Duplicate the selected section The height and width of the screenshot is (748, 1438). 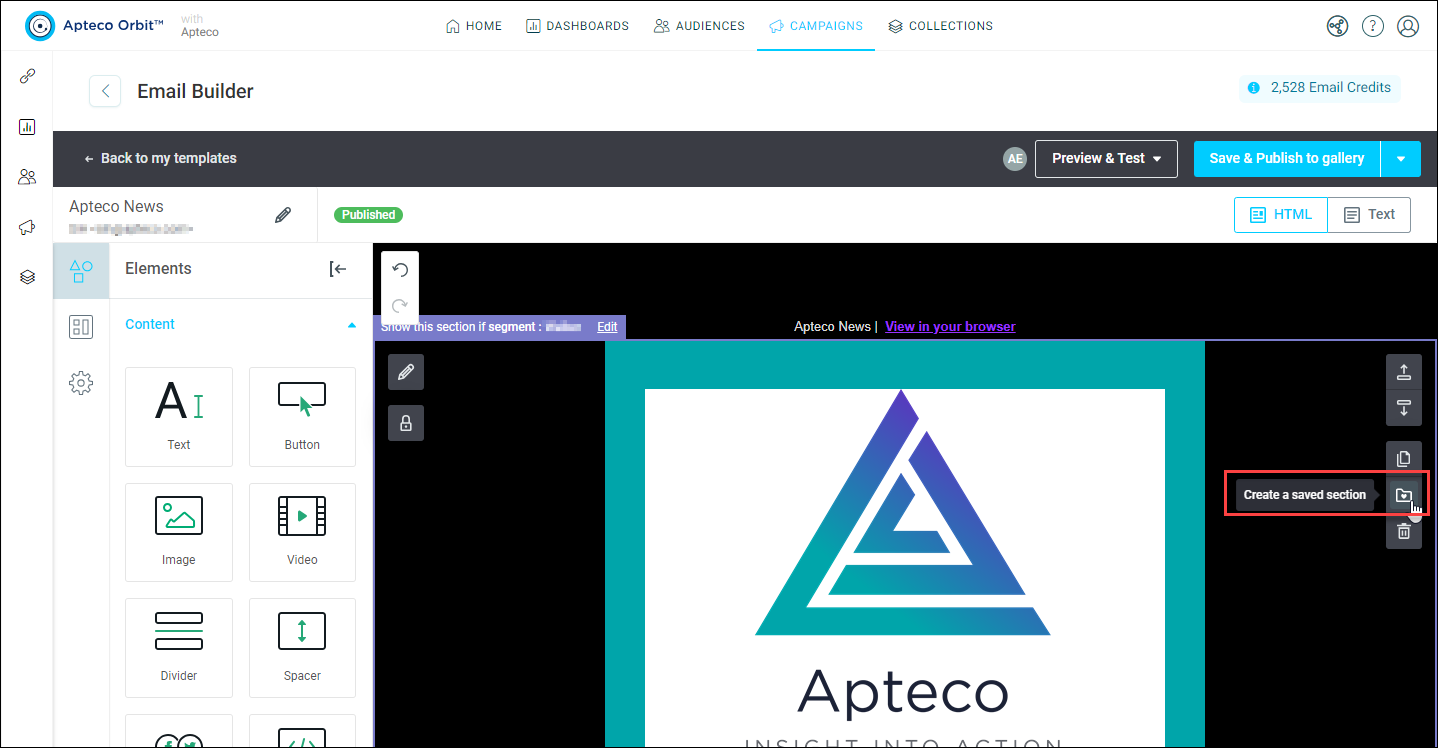click(x=1404, y=458)
